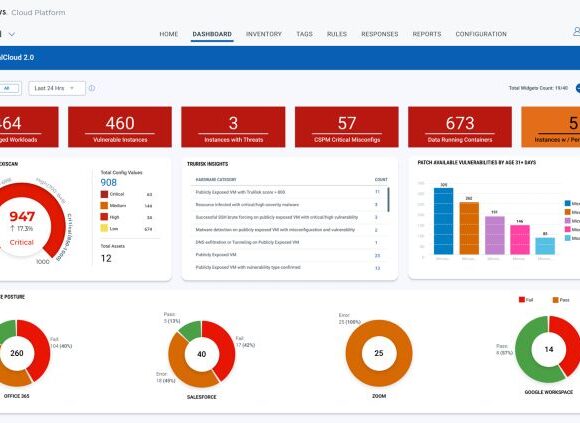Image resolution: width=580 pixels, height=423 pixels.
Task: Go to the Reports tab
Action: pyautogui.click(x=427, y=34)
